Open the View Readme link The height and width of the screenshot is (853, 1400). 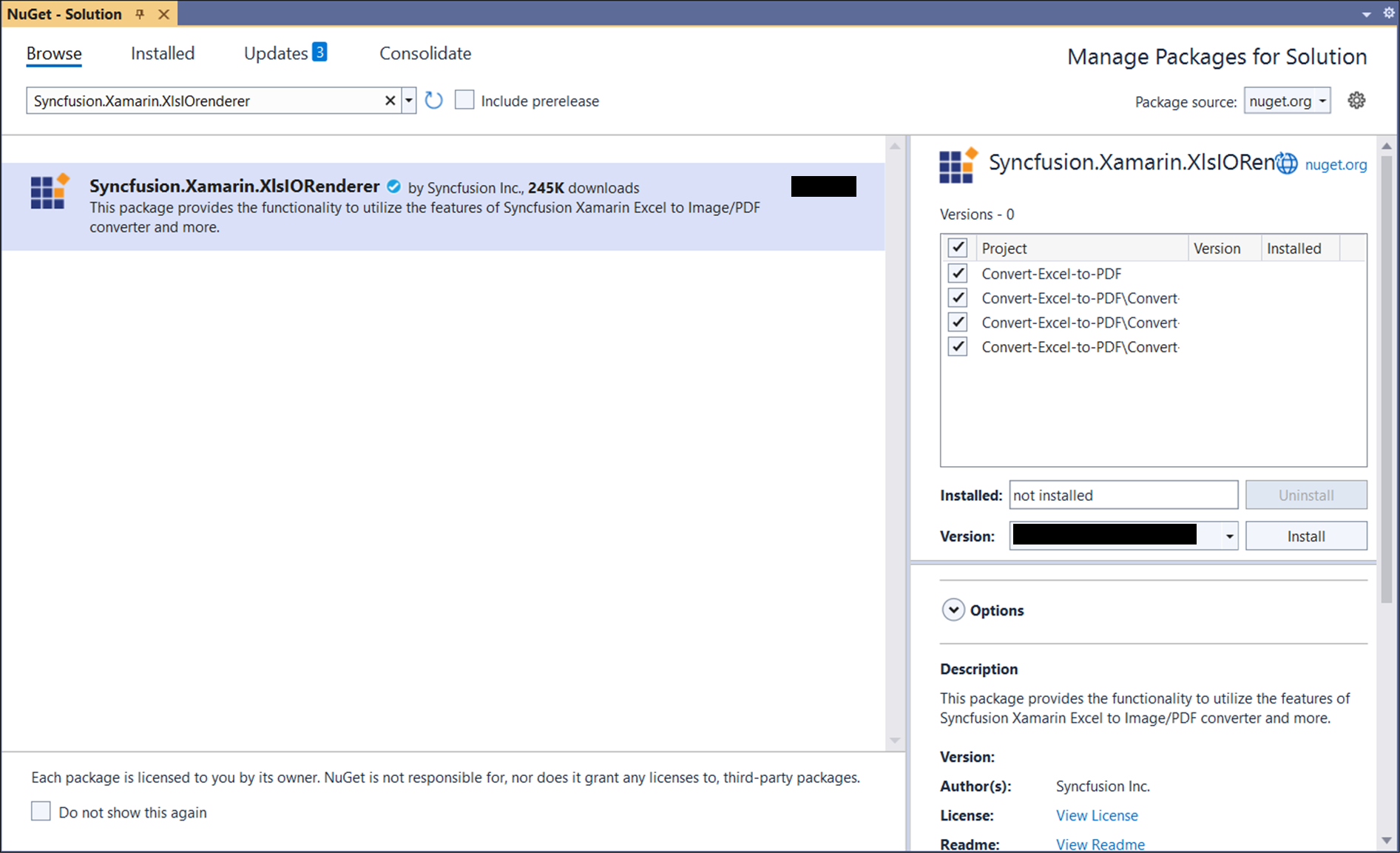(x=1100, y=844)
